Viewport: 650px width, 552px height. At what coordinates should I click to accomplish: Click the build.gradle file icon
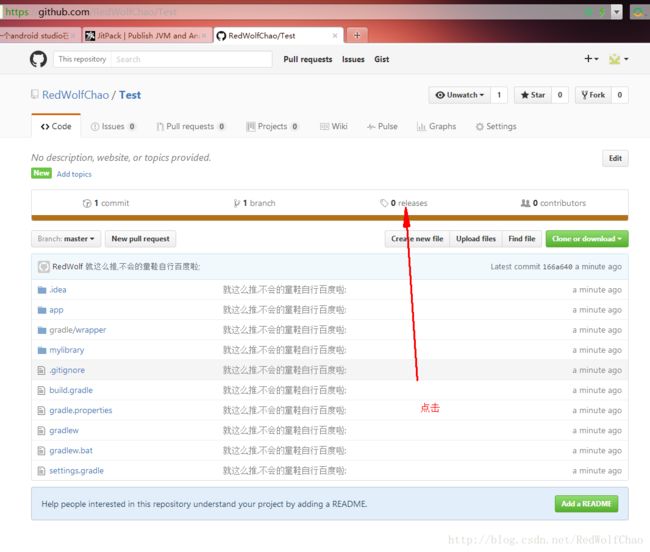click(x=41, y=390)
